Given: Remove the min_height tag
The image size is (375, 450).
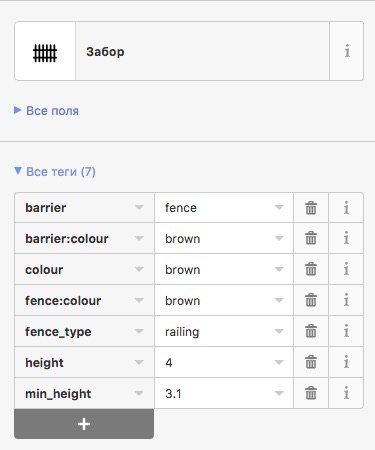Looking at the screenshot, I should point(311,393).
